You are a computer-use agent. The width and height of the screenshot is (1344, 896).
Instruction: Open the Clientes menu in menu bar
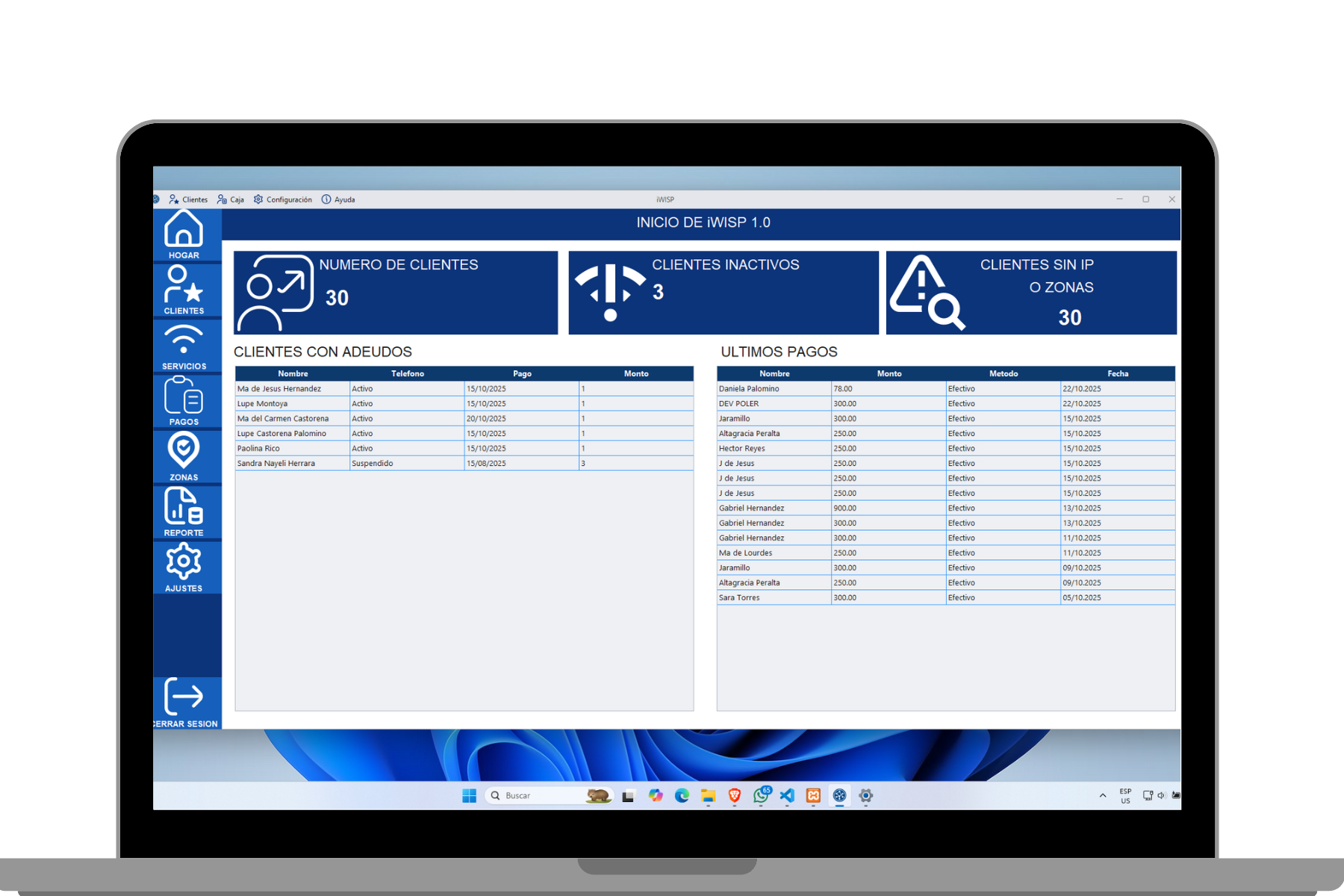click(189, 199)
